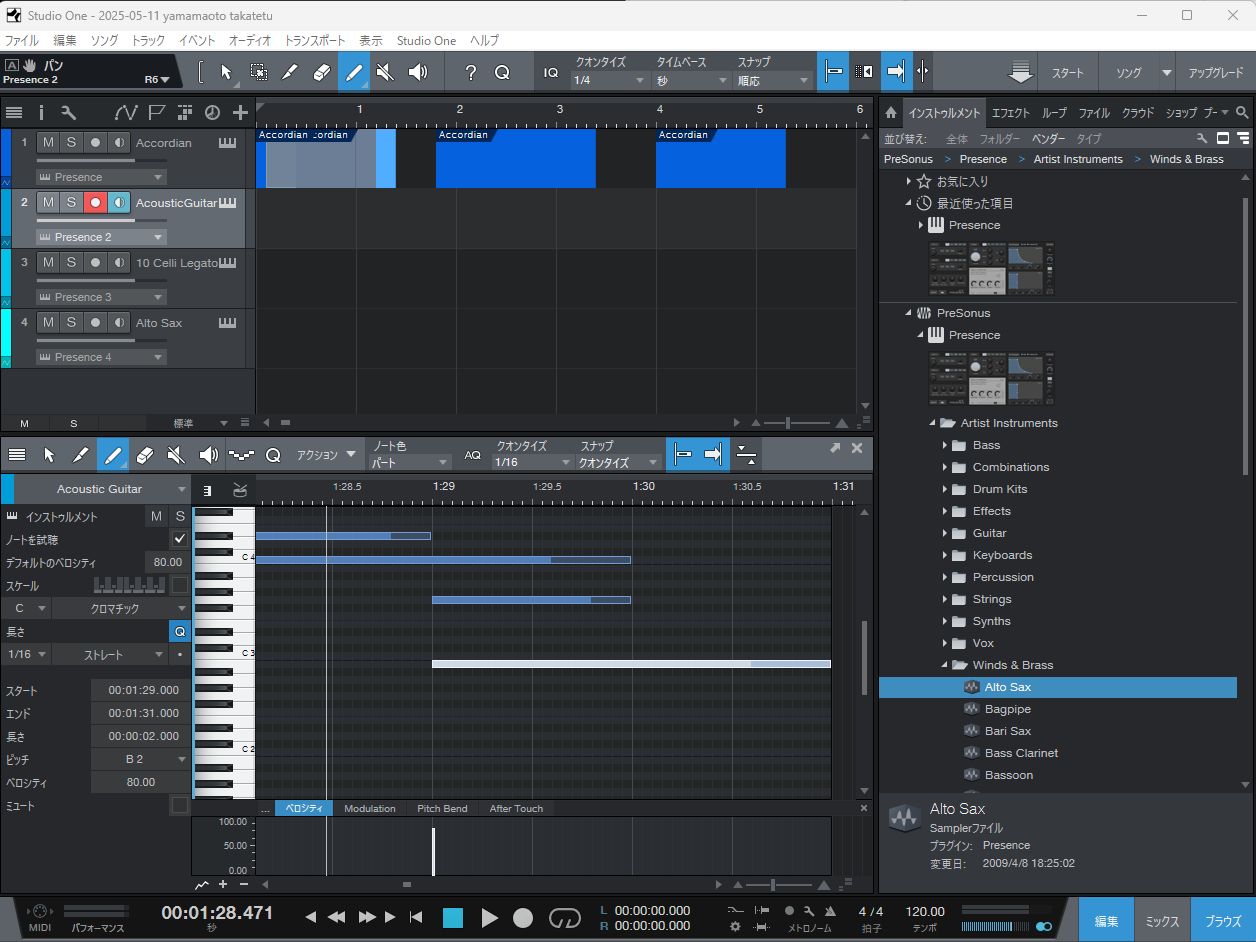Collapse the Winds & Brass folder

pos(944,665)
